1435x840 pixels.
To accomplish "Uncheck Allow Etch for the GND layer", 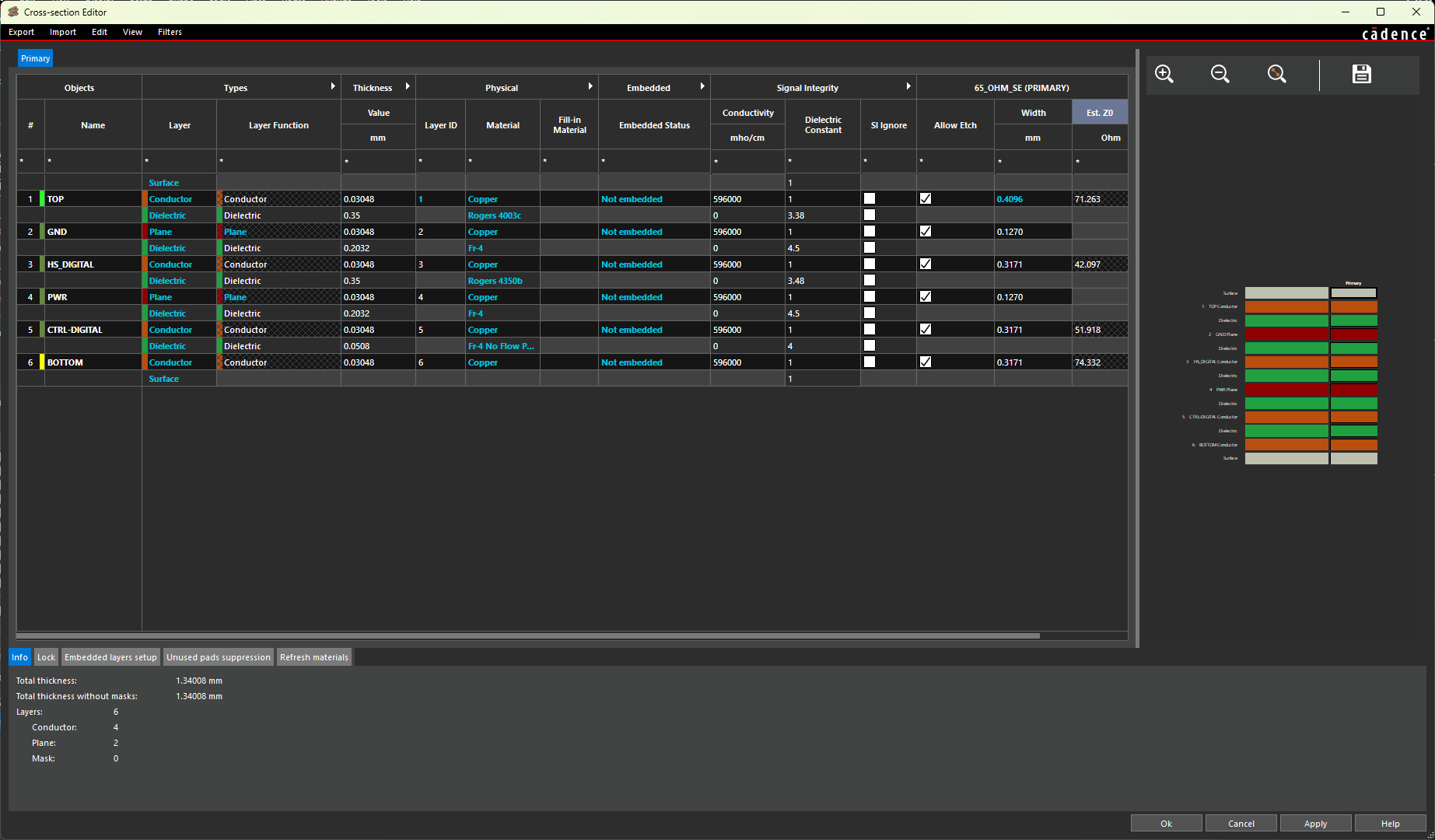I will click(x=926, y=232).
